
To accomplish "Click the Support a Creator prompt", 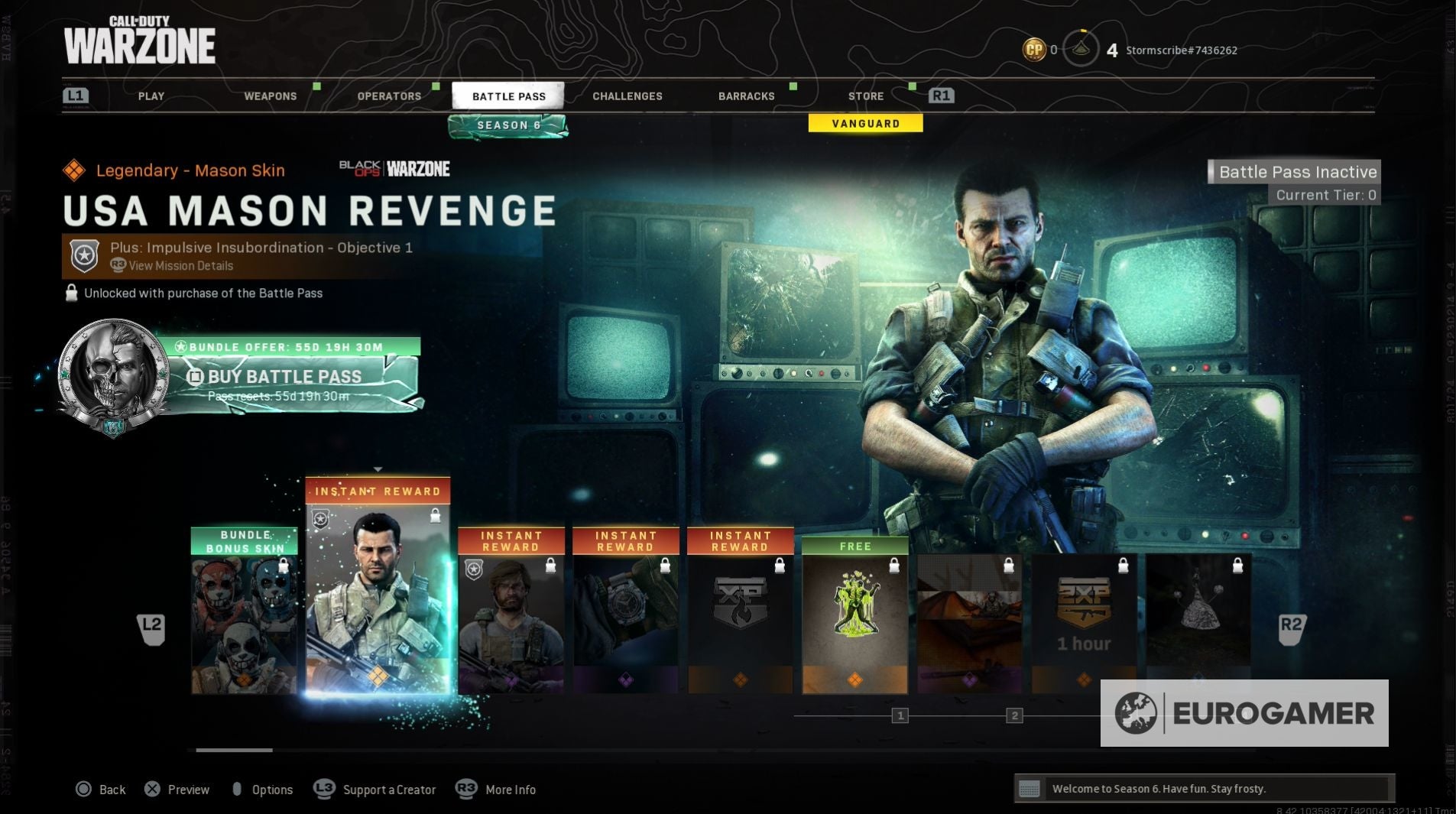I will click(375, 790).
